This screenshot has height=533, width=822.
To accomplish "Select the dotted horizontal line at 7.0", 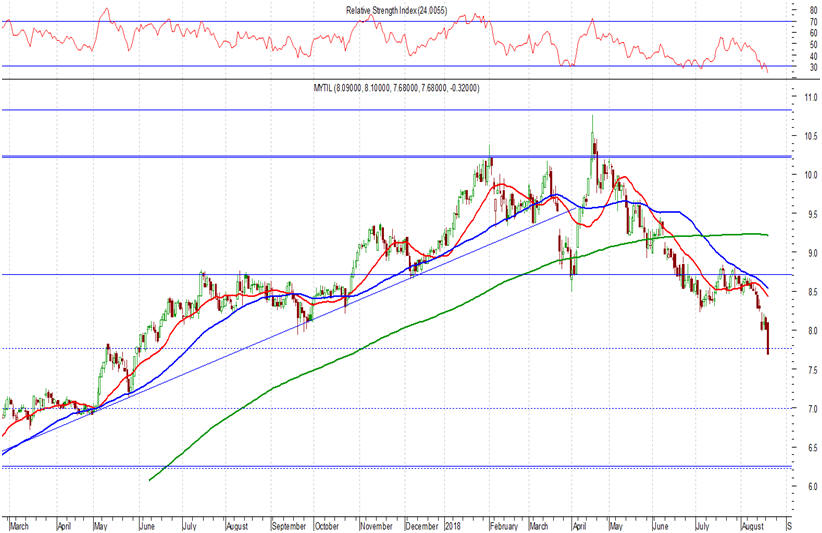I will 396,408.
